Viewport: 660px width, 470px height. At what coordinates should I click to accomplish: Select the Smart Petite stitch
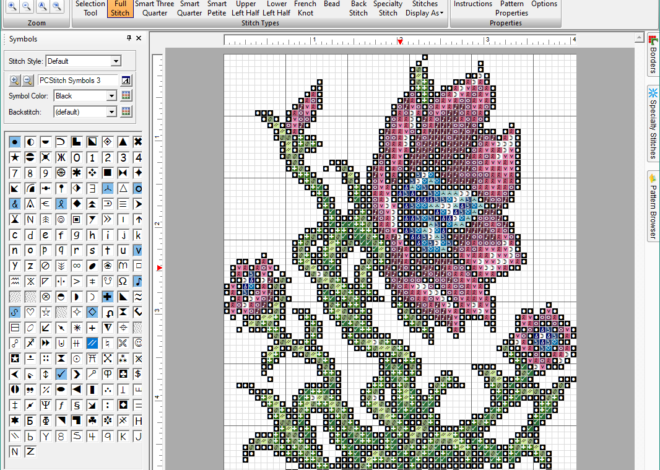tap(217, 8)
